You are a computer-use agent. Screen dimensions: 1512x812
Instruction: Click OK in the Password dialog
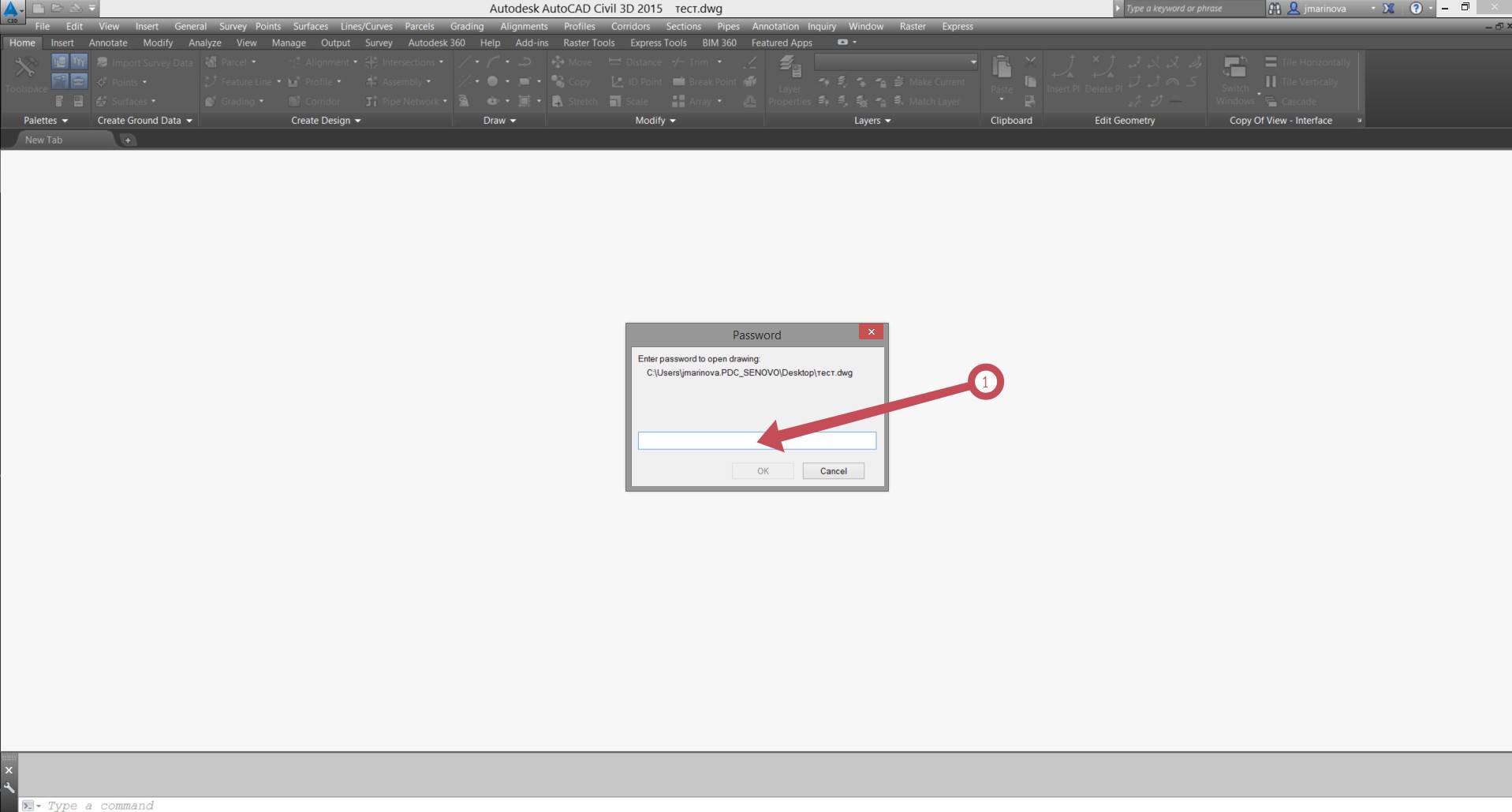click(763, 471)
